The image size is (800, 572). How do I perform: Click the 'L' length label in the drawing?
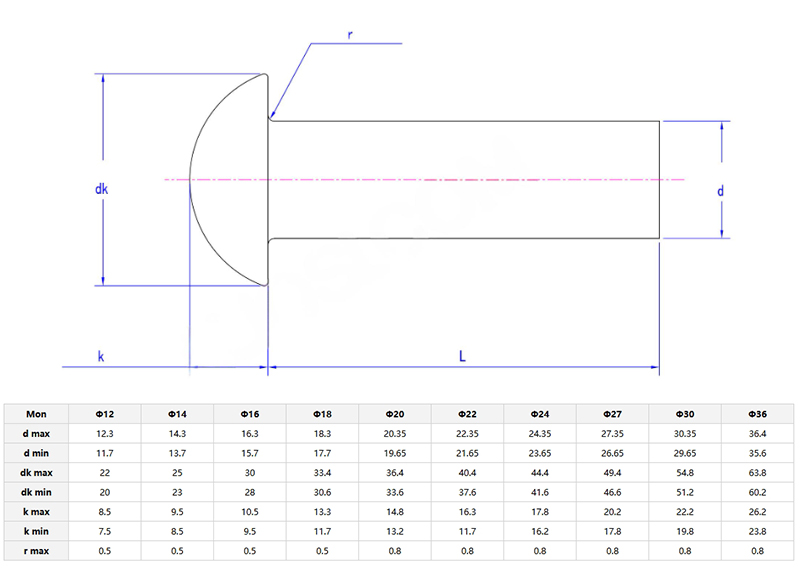click(x=461, y=355)
